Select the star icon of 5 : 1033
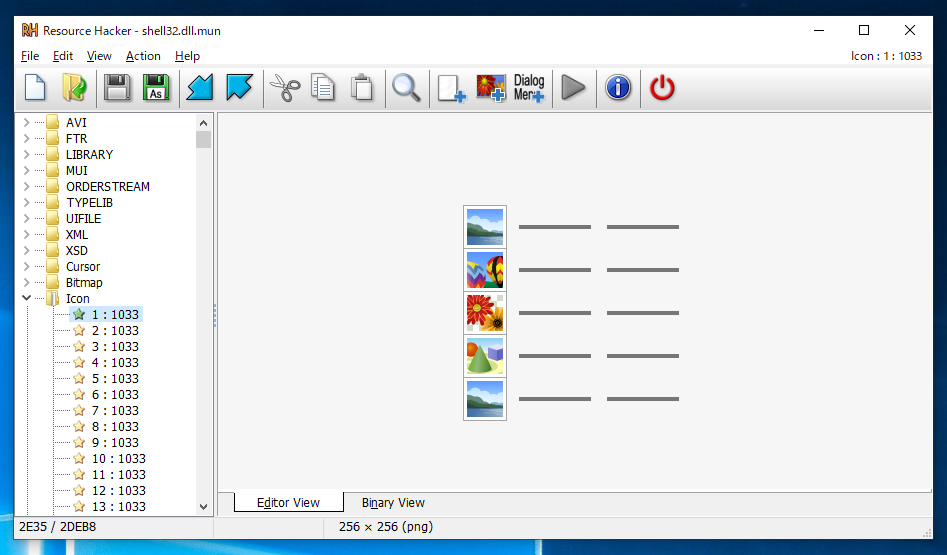This screenshot has height=555, width=947. [79, 379]
